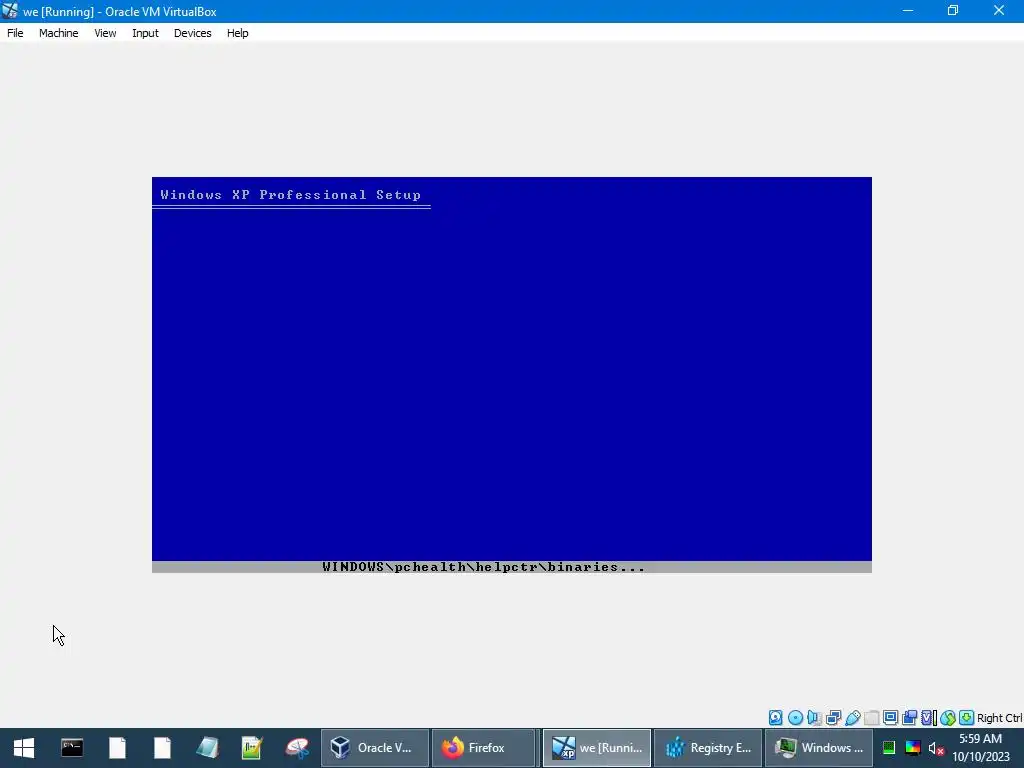Click the keyboard capture green arrow icon

click(967, 718)
